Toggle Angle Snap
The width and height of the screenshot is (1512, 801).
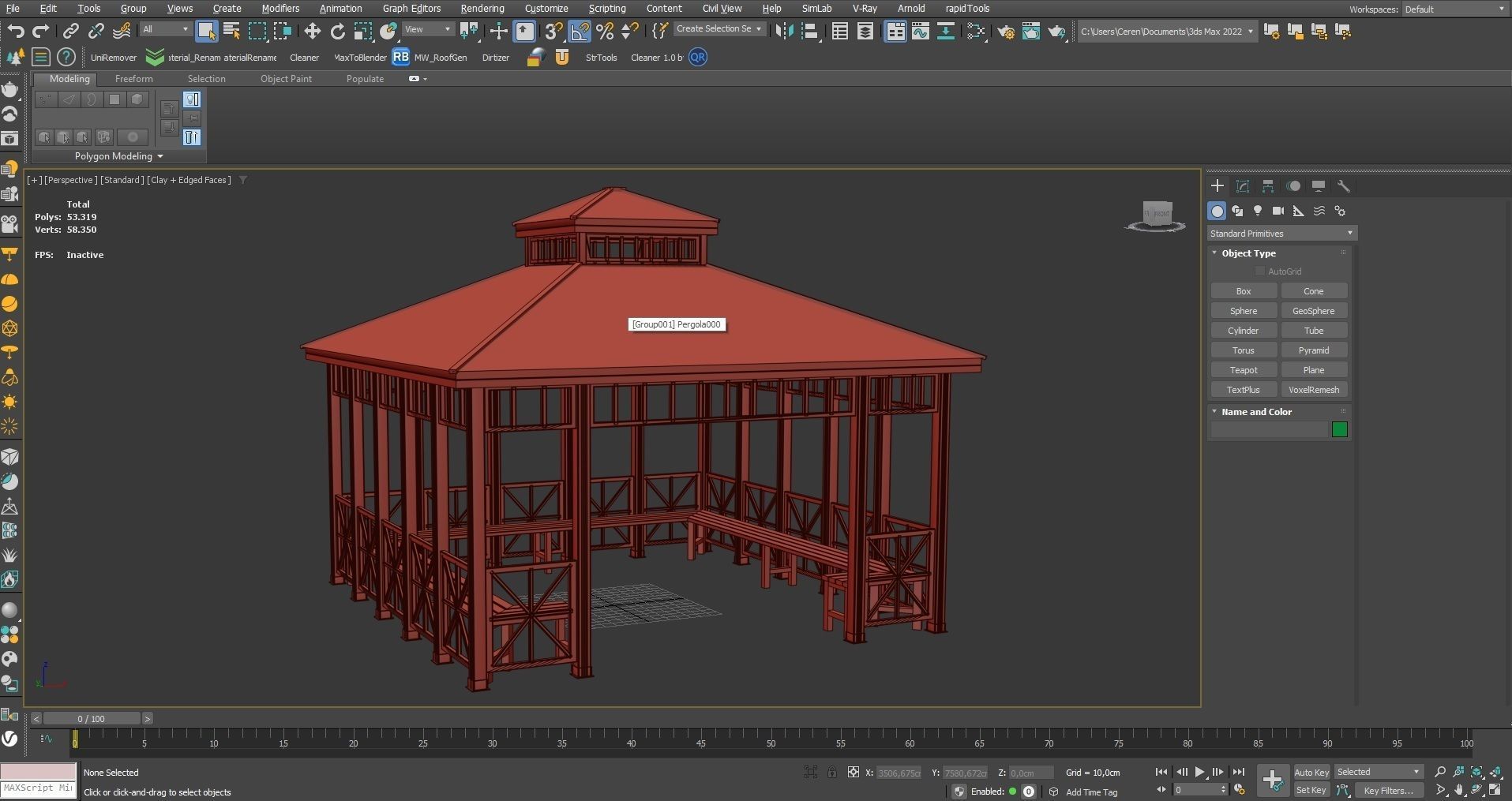[x=580, y=31]
